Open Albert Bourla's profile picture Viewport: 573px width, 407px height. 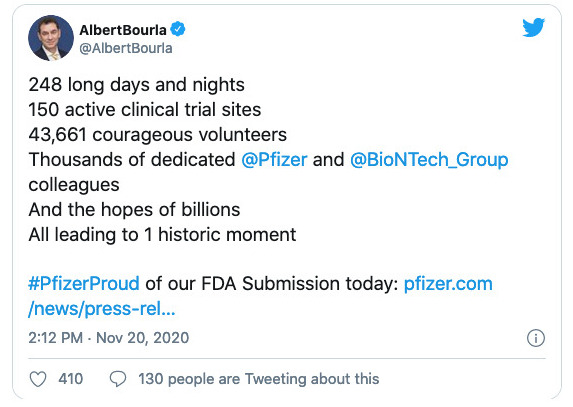click(51, 38)
